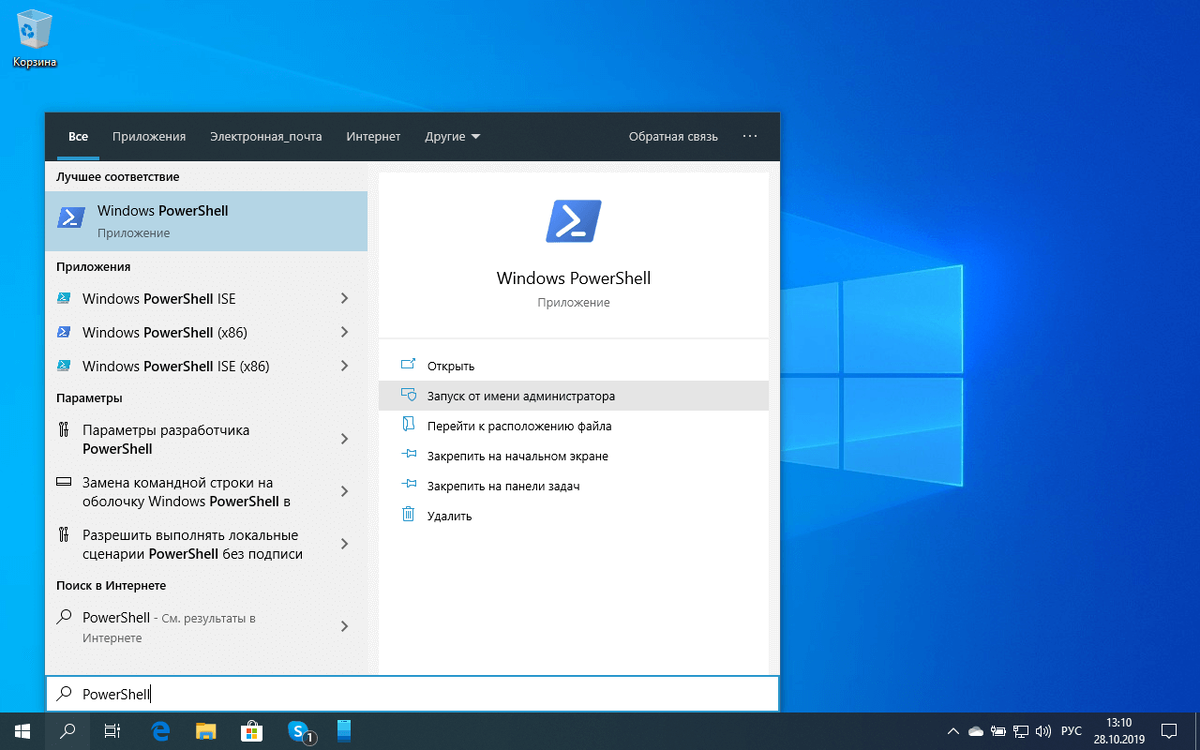Click 'Открыть' action in details pane
1200x750 pixels.
click(x=574, y=366)
